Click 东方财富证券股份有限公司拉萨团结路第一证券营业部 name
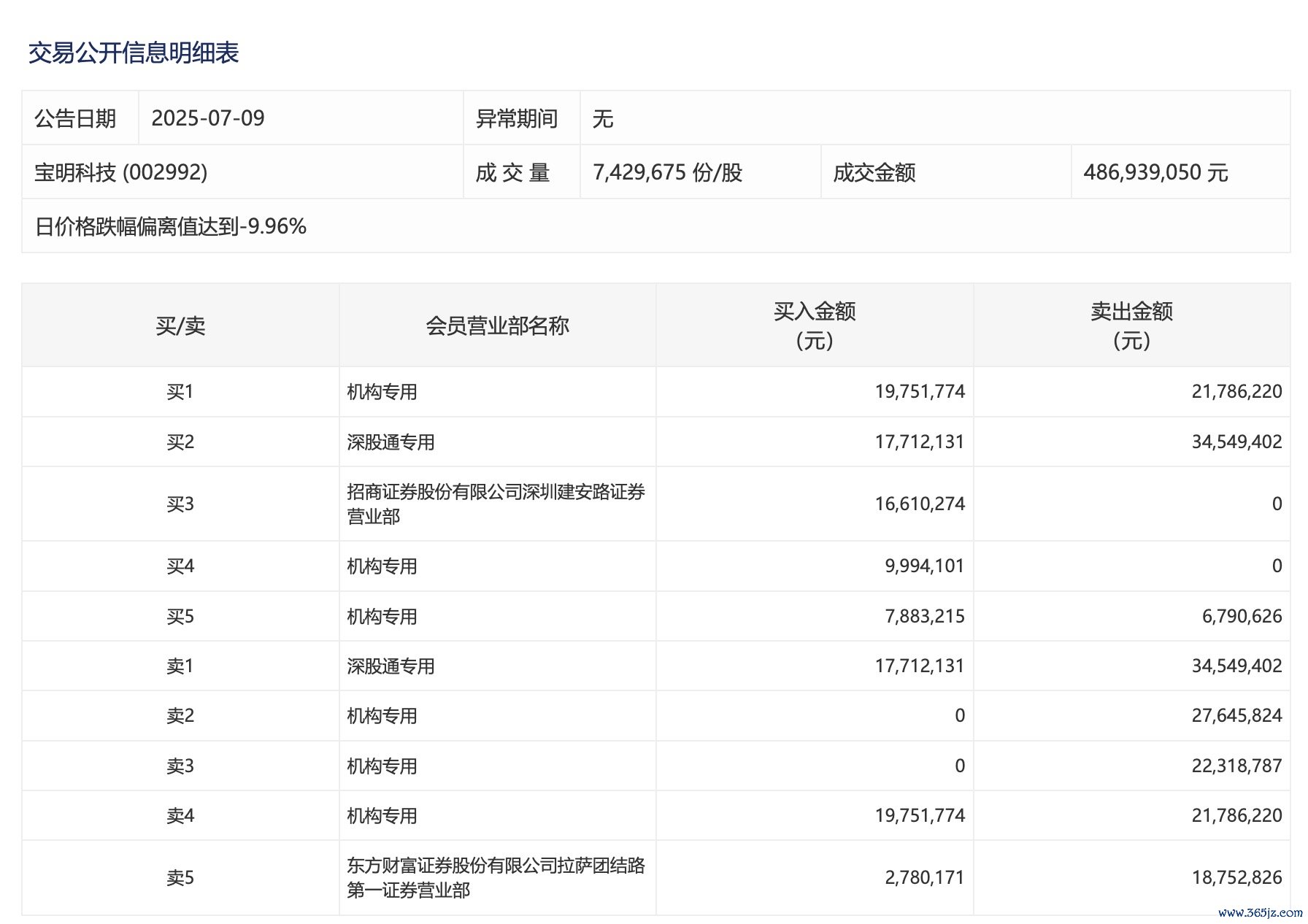This screenshot has height=924, width=1308. point(496,878)
